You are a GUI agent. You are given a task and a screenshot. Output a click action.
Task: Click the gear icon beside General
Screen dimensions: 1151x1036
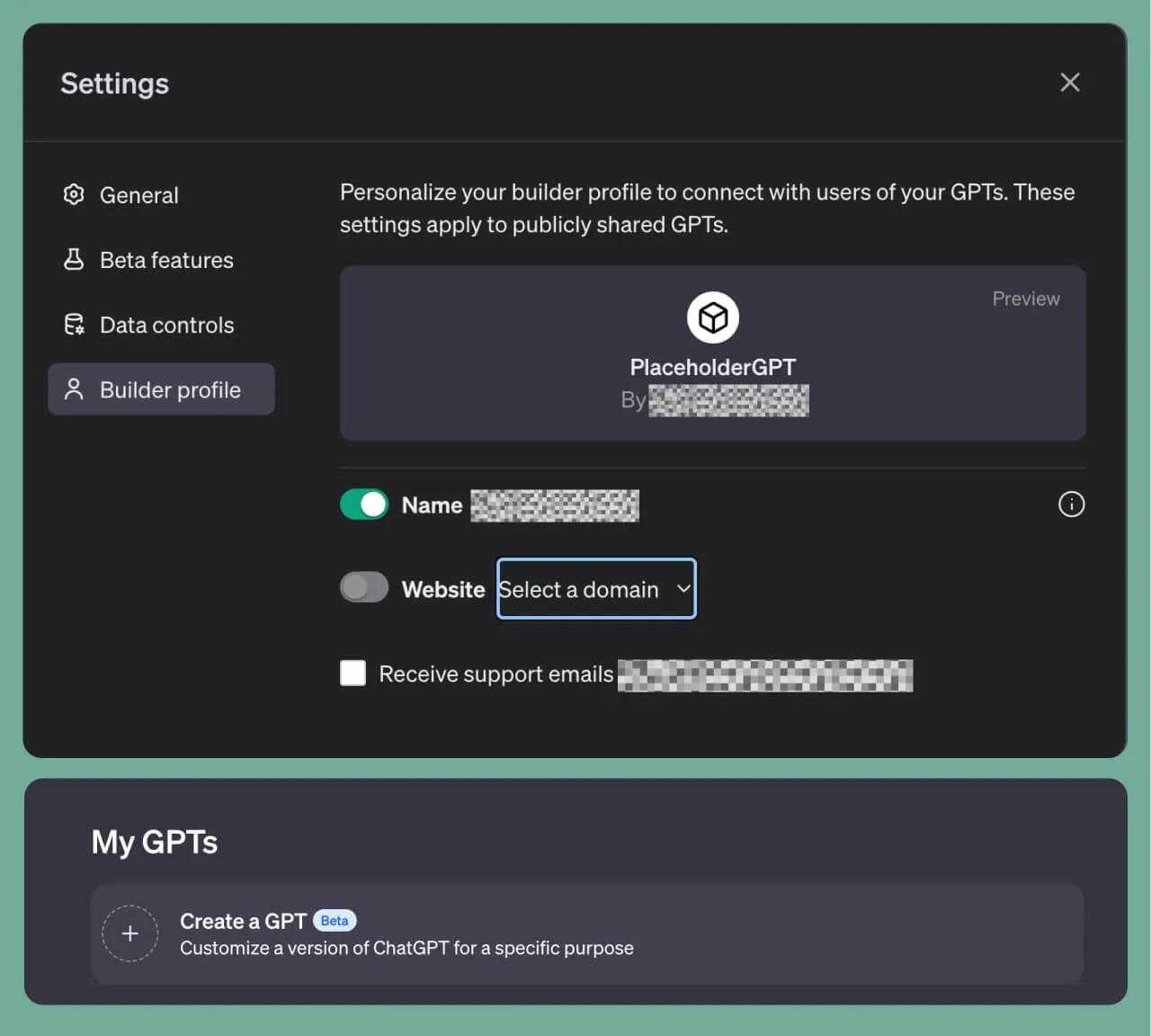point(74,194)
